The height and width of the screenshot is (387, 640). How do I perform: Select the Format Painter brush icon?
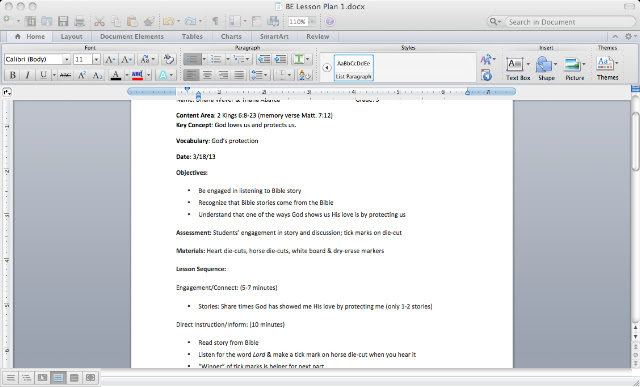tap(149, 21)
